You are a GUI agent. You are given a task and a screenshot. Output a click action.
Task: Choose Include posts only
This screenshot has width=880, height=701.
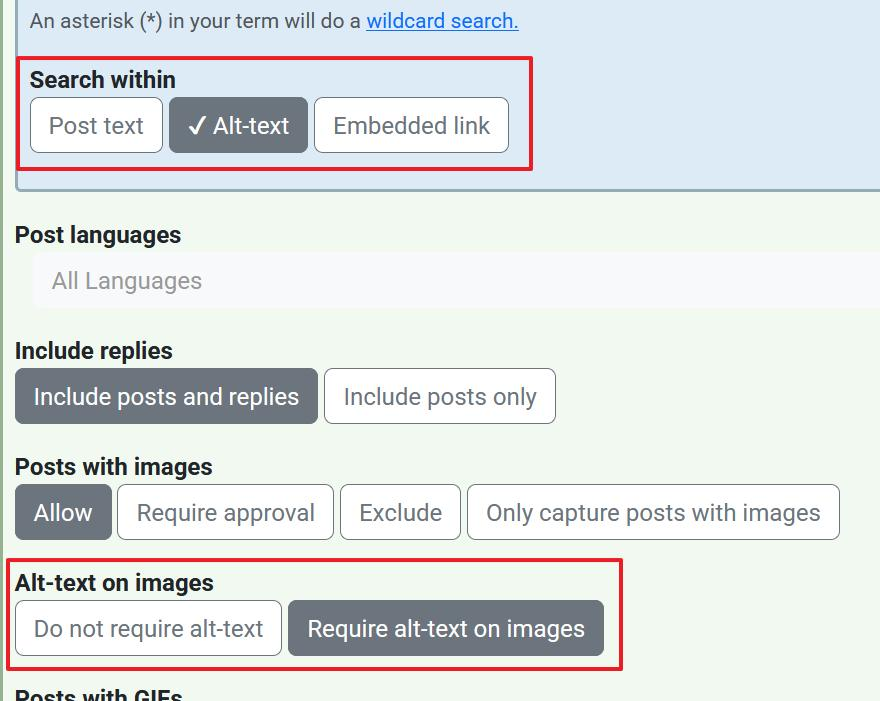439,397
